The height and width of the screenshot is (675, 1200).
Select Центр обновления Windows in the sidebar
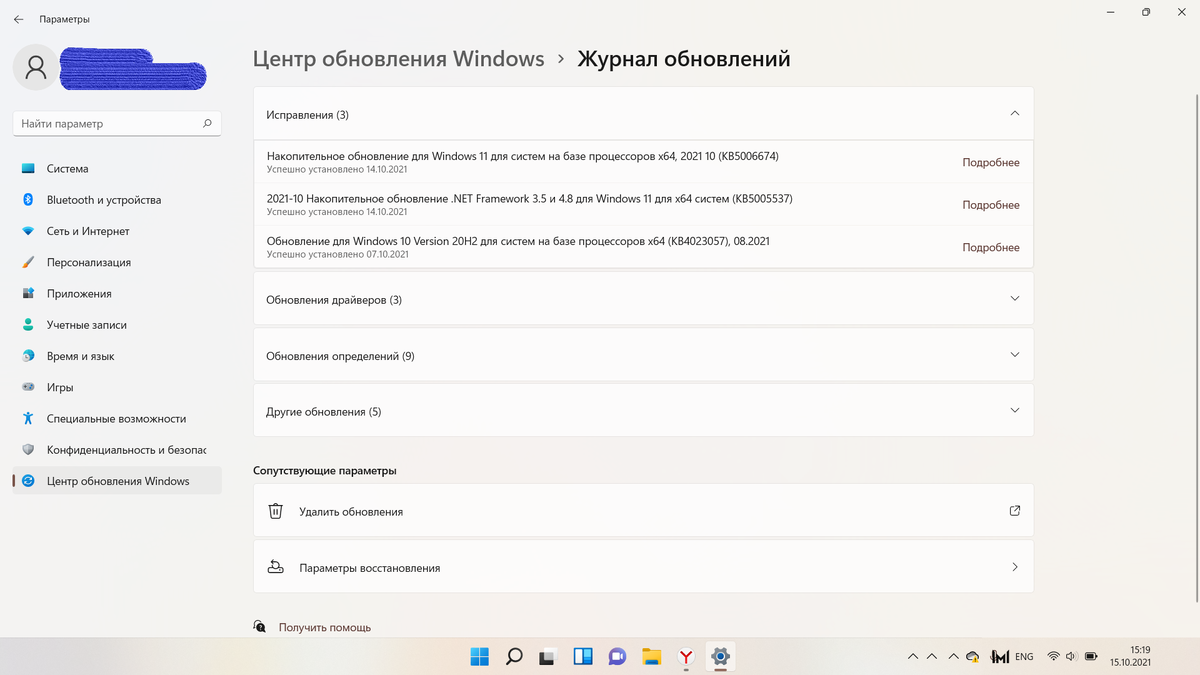pos(117,481)
